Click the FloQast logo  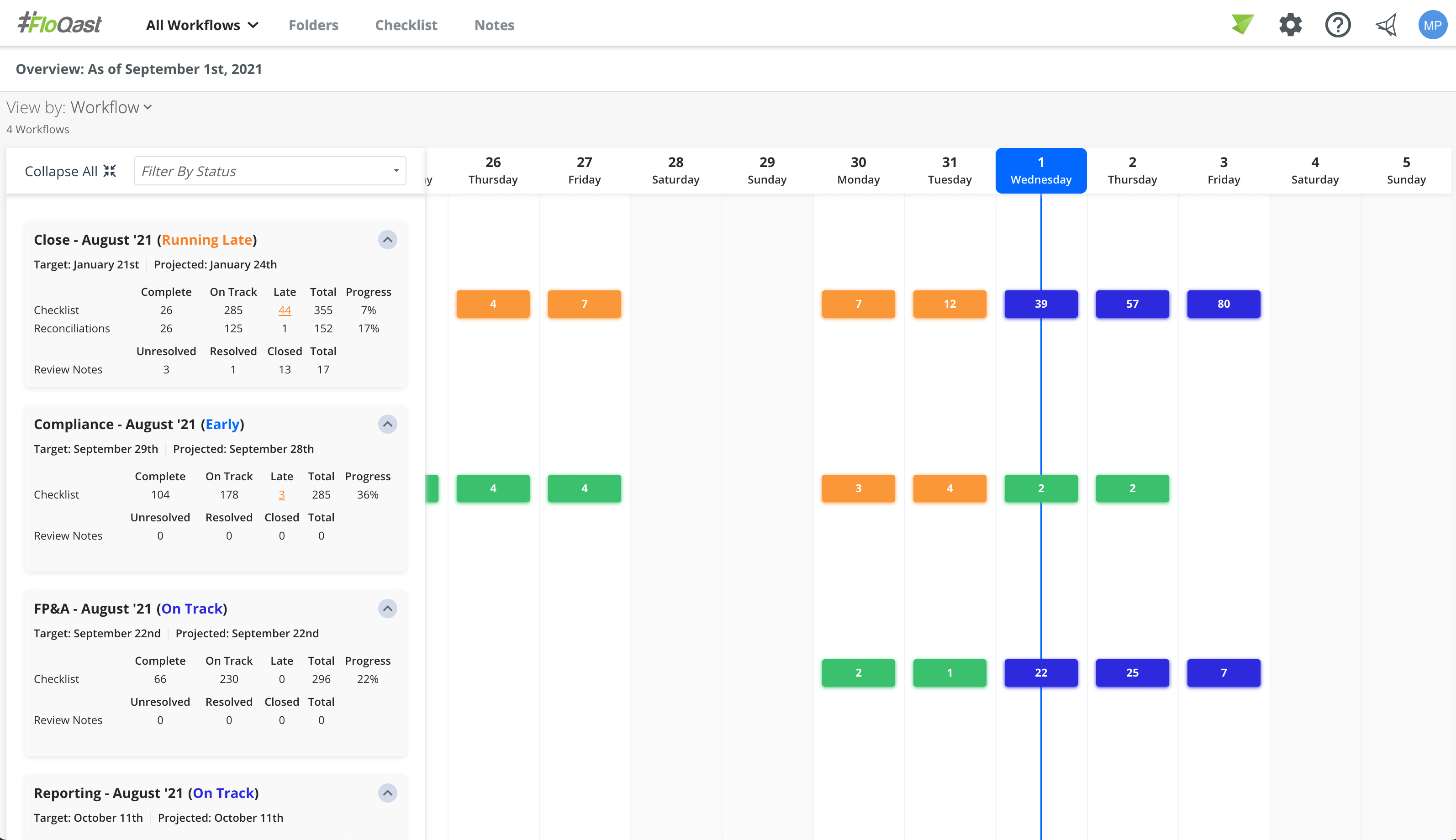coord(59,24)
